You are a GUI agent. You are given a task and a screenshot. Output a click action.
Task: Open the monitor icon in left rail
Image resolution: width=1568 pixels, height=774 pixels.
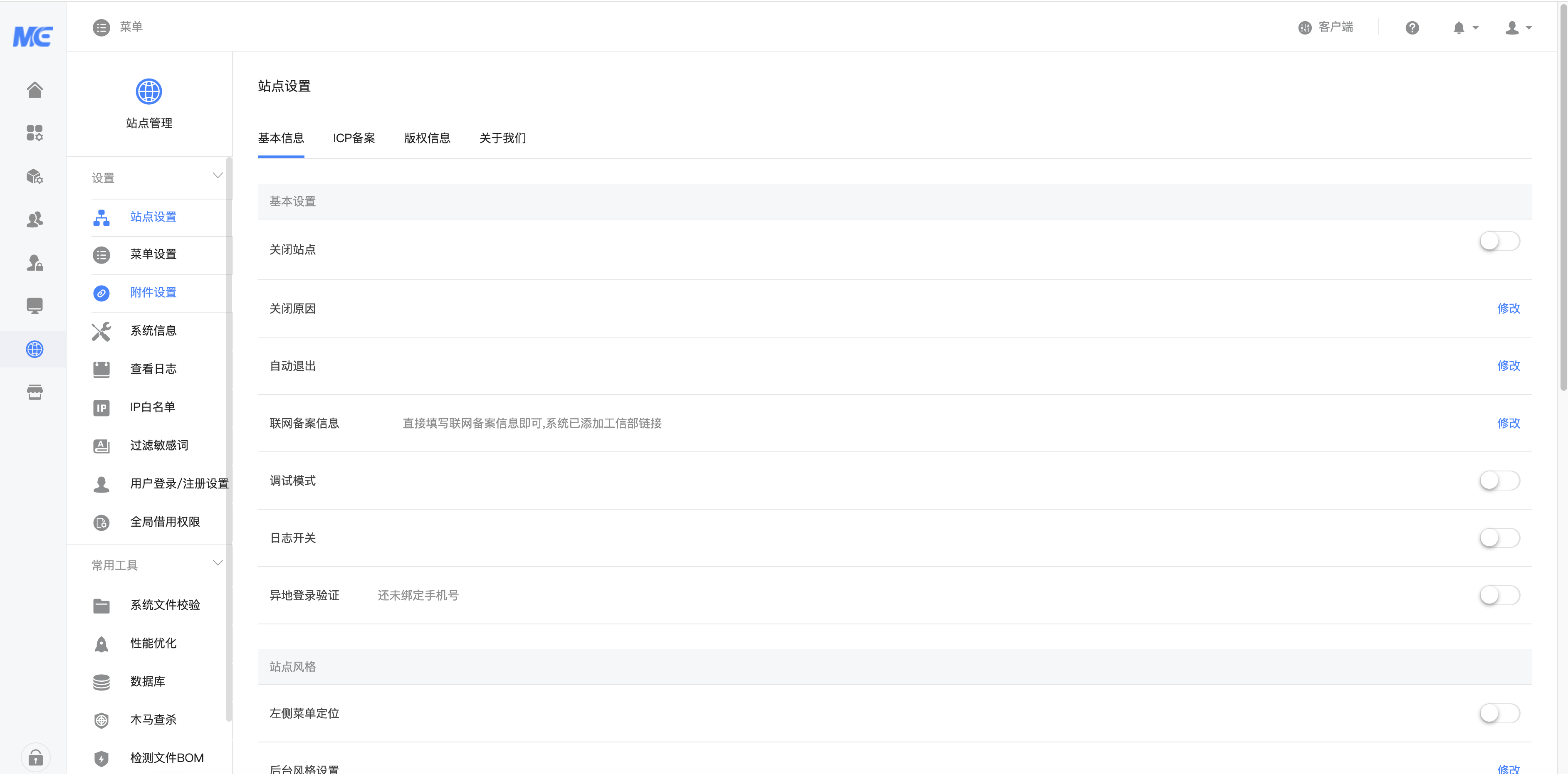35,306
